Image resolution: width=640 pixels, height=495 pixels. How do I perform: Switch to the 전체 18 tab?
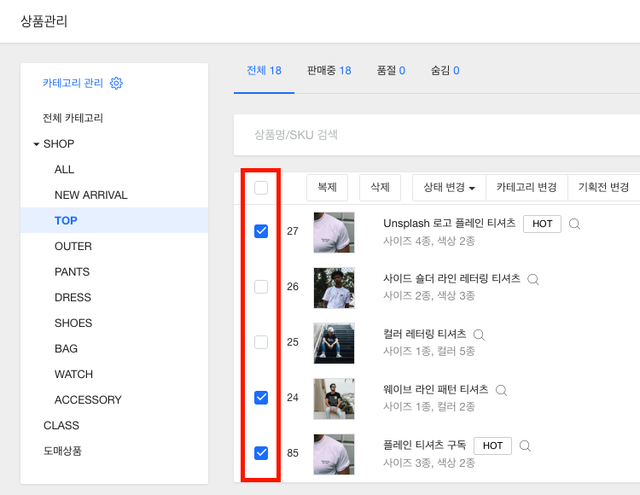[264, 71]
